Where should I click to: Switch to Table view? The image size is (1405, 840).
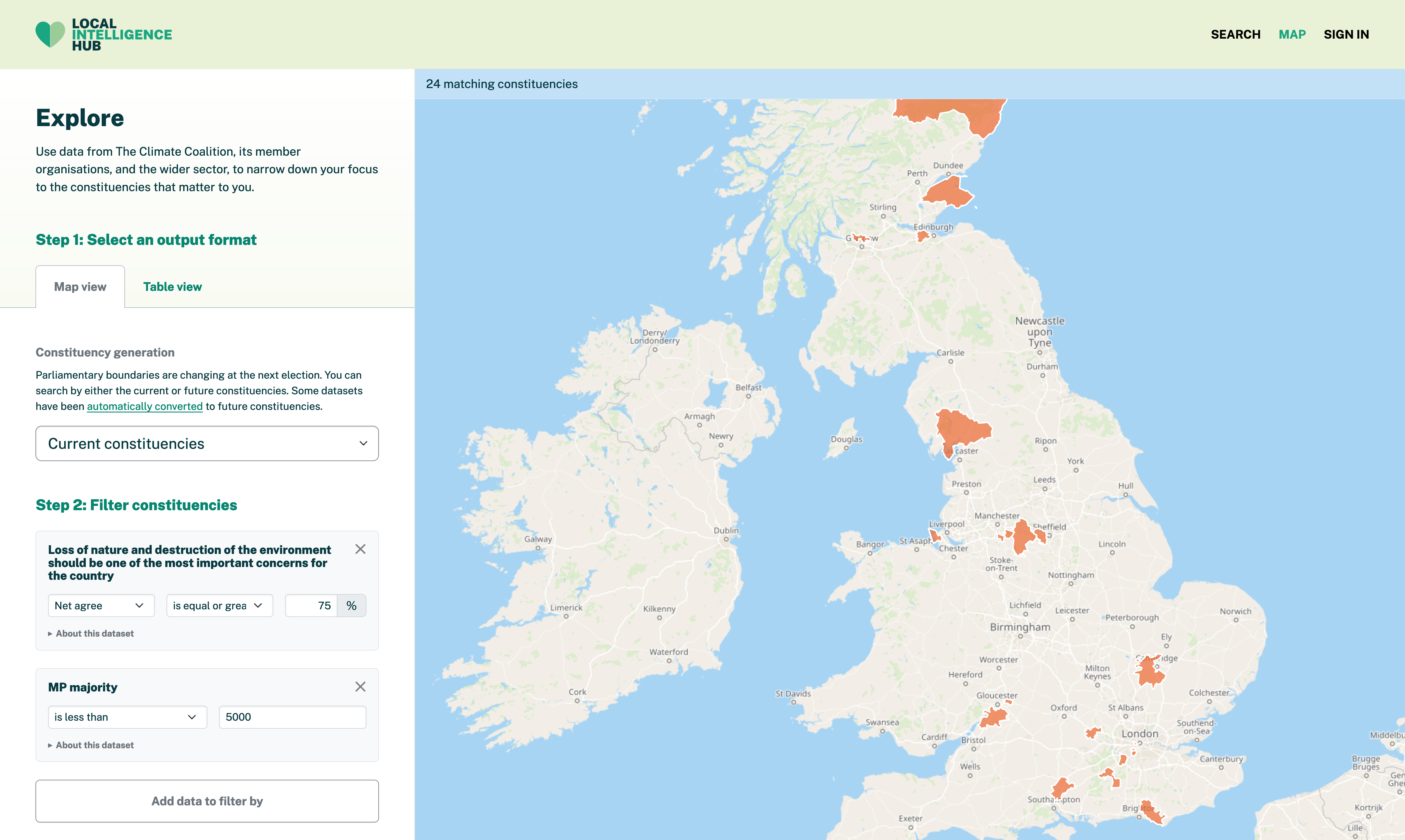[172, 286]
